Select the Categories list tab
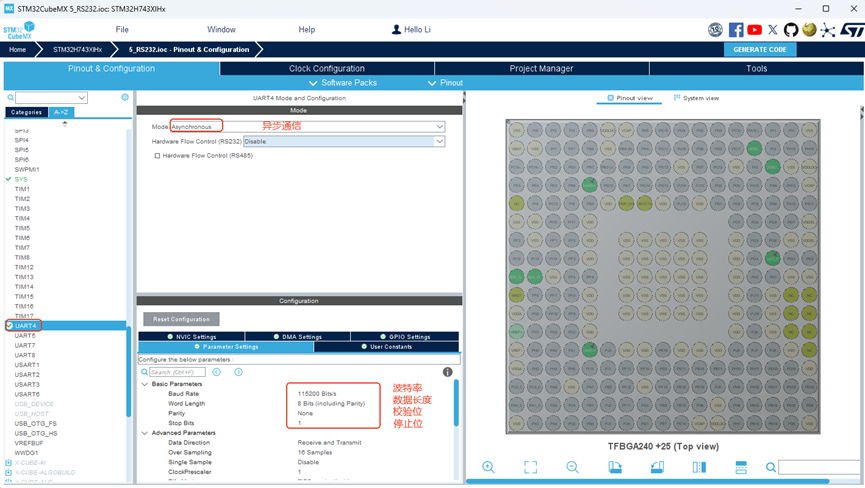Image resolution: width=865 pixels, height=488 pixels. (26, 112)
